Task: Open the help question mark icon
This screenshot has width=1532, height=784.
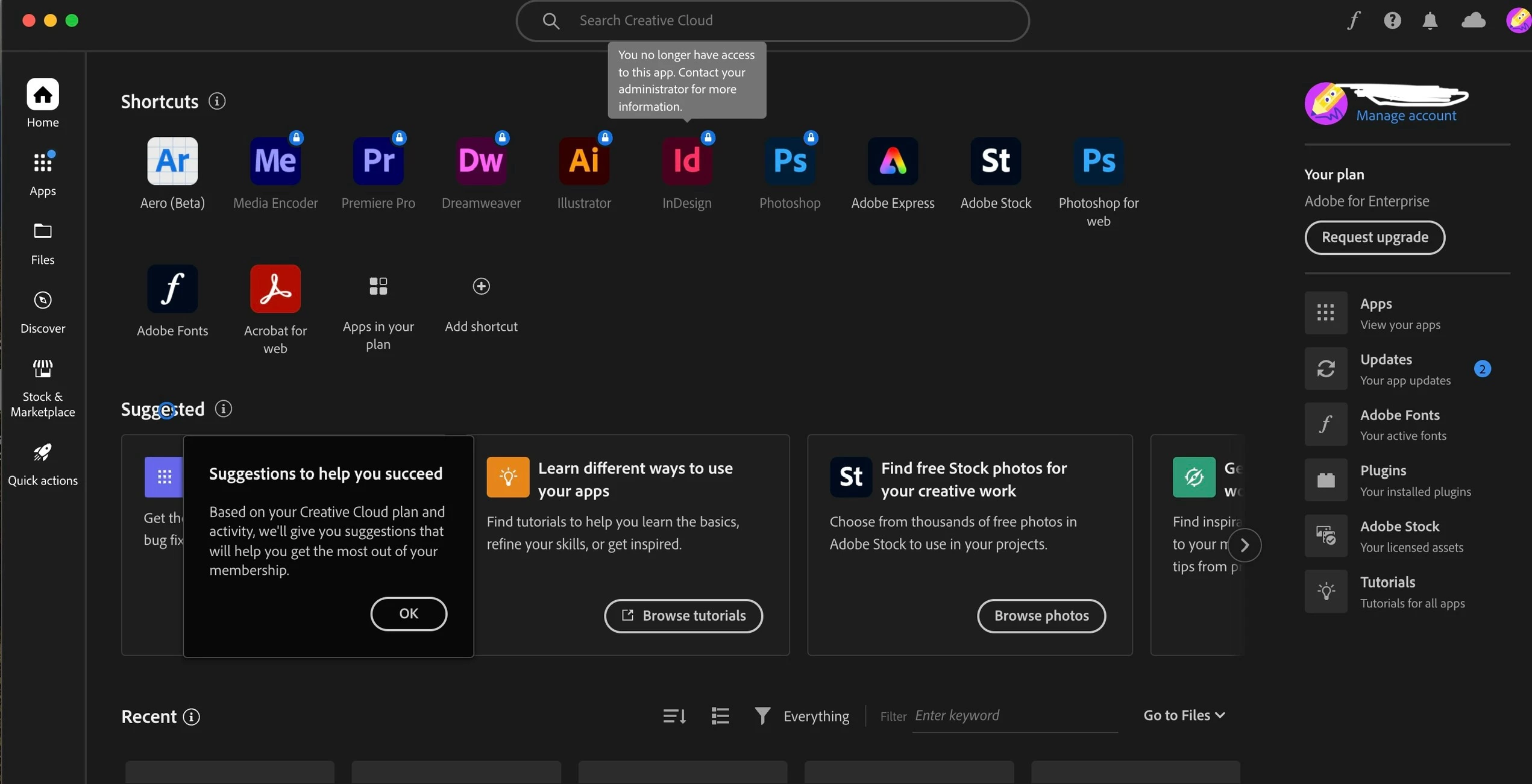Action: pyautogui.click(x=1392, y=20)
